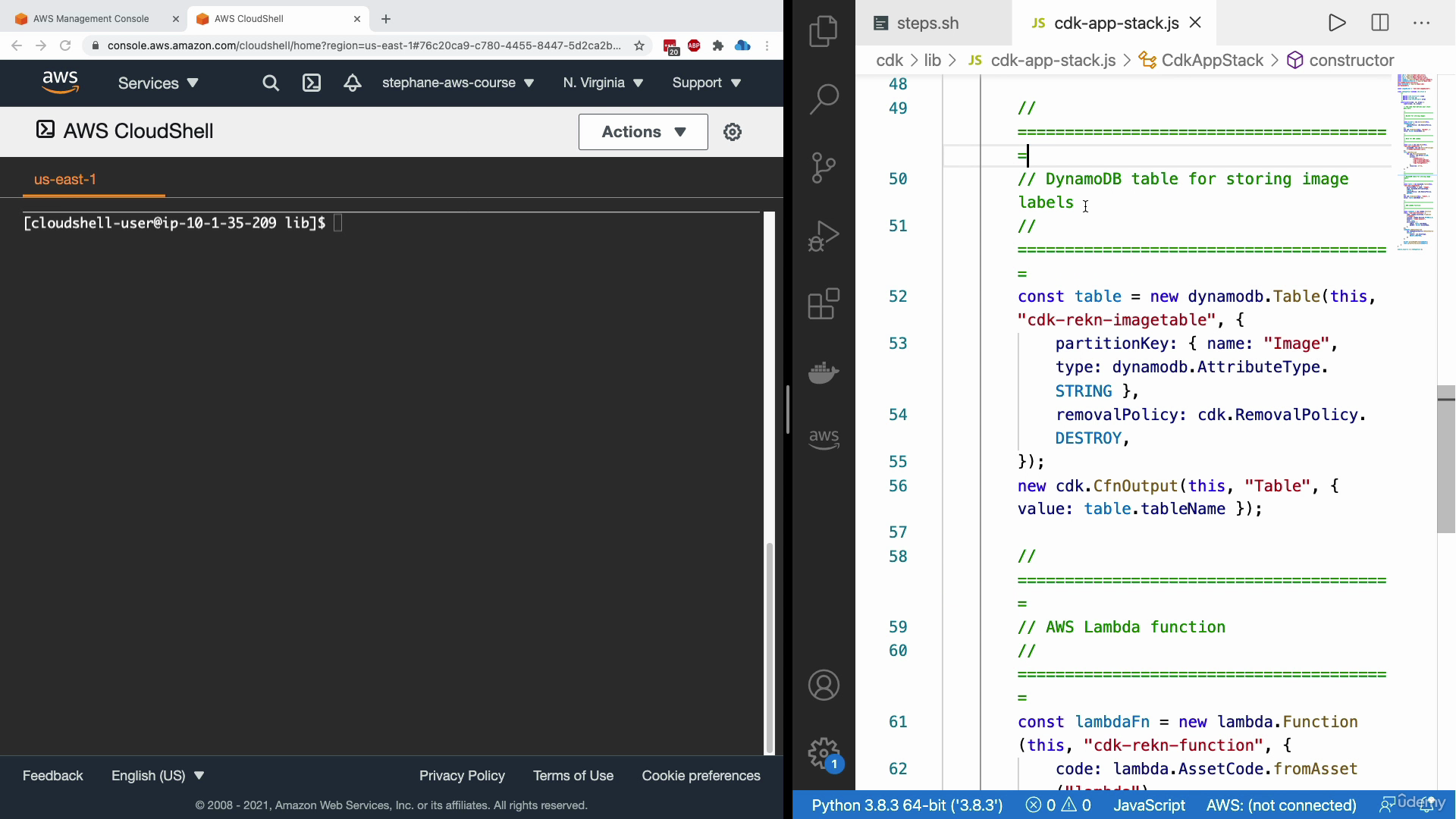Open the errors and warnings status item
Viewport: 1456px width, 819px height.
tap(1058, 805)
